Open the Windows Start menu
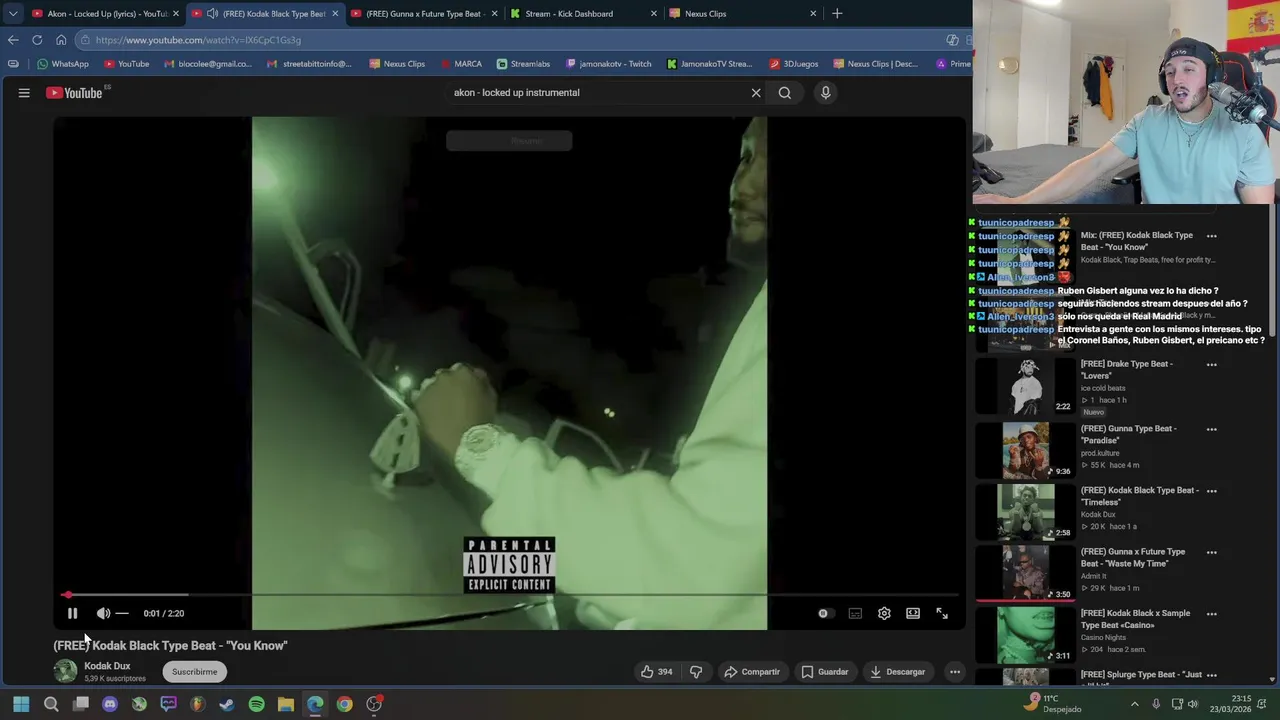Screen dimensions: 1280x720 click(x=21, y=704)
